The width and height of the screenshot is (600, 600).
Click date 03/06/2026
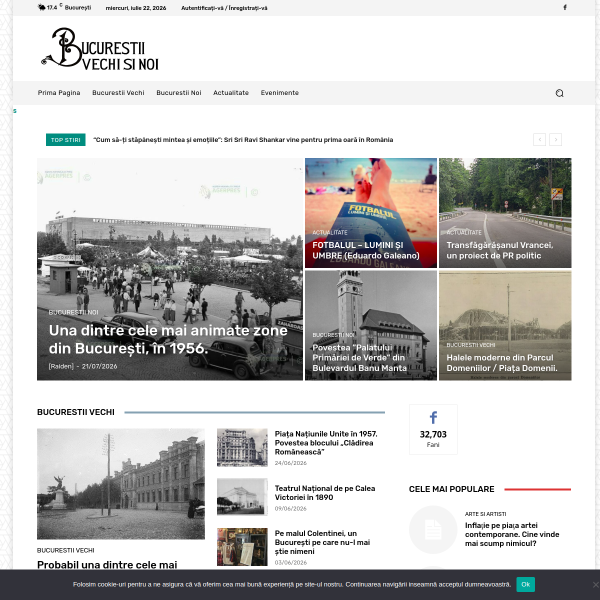291,562
